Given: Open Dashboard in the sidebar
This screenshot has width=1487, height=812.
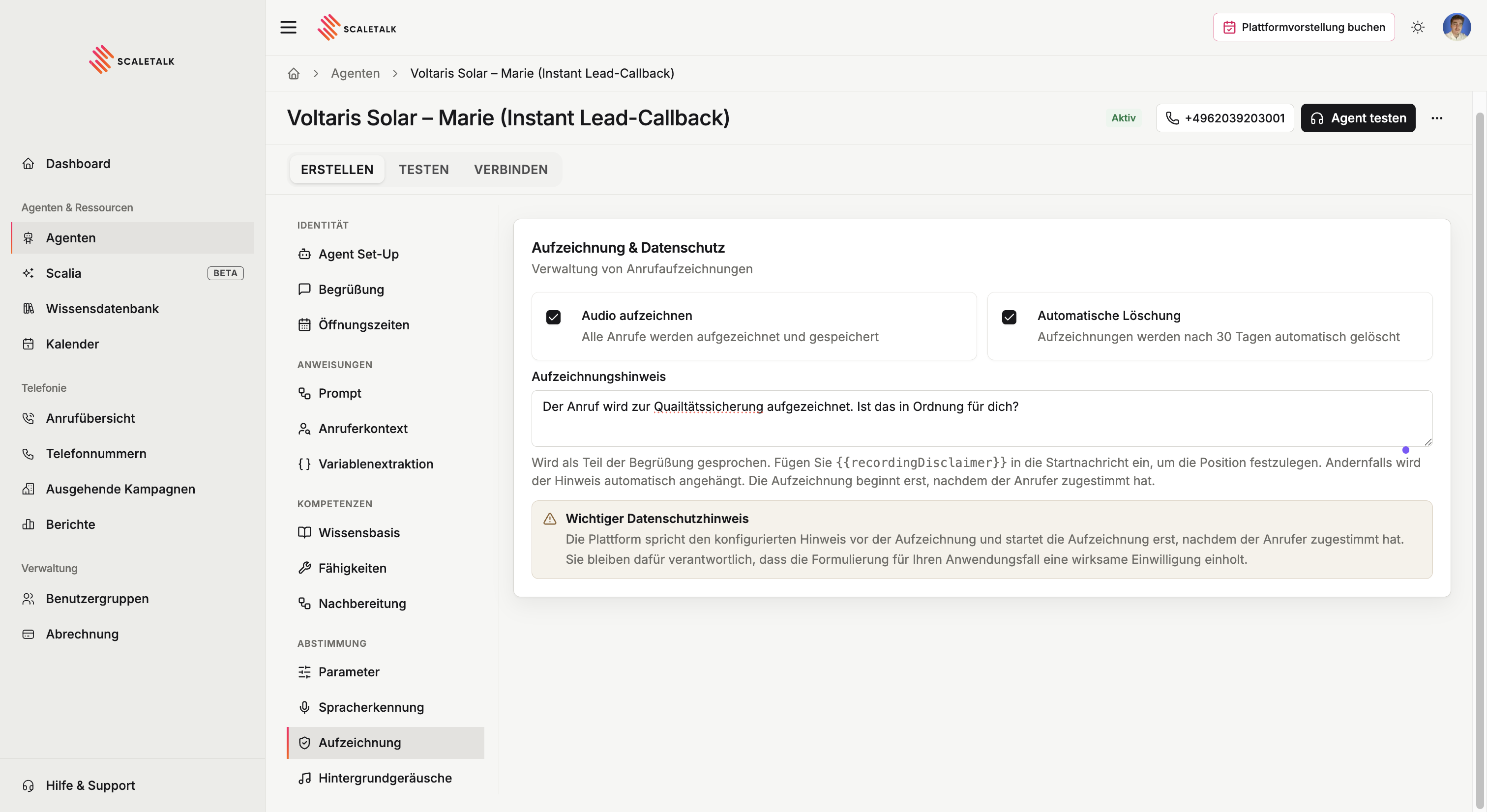Looking at the screenshot, I should pyautogui.click(x=132, y=163).
